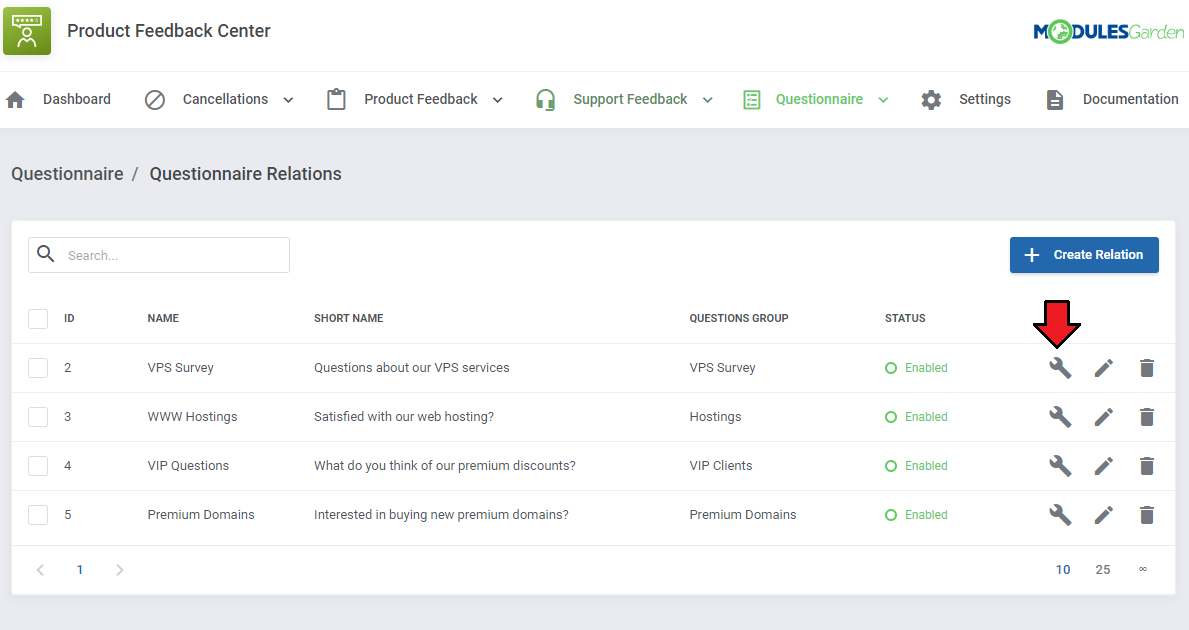Open the Product Feedback menu
The height and width of the screenshot is (630, 1189).
point(421,99)
